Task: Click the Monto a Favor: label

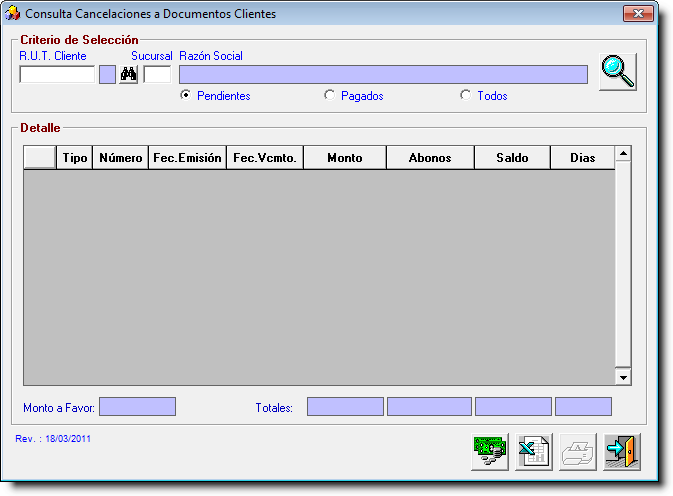Action: pos(59,408)
